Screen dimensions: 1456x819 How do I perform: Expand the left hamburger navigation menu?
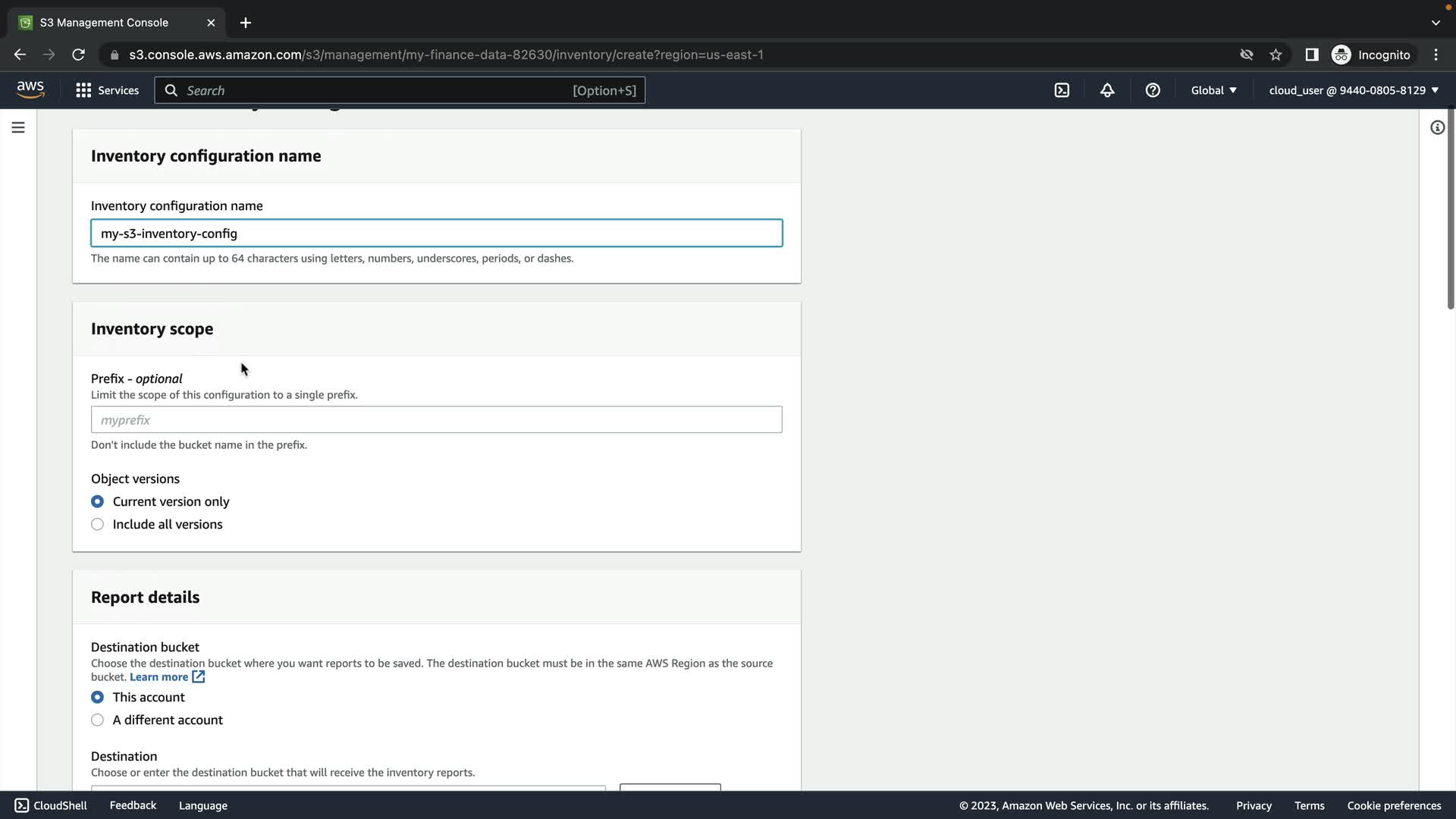[x=18, y=127]
